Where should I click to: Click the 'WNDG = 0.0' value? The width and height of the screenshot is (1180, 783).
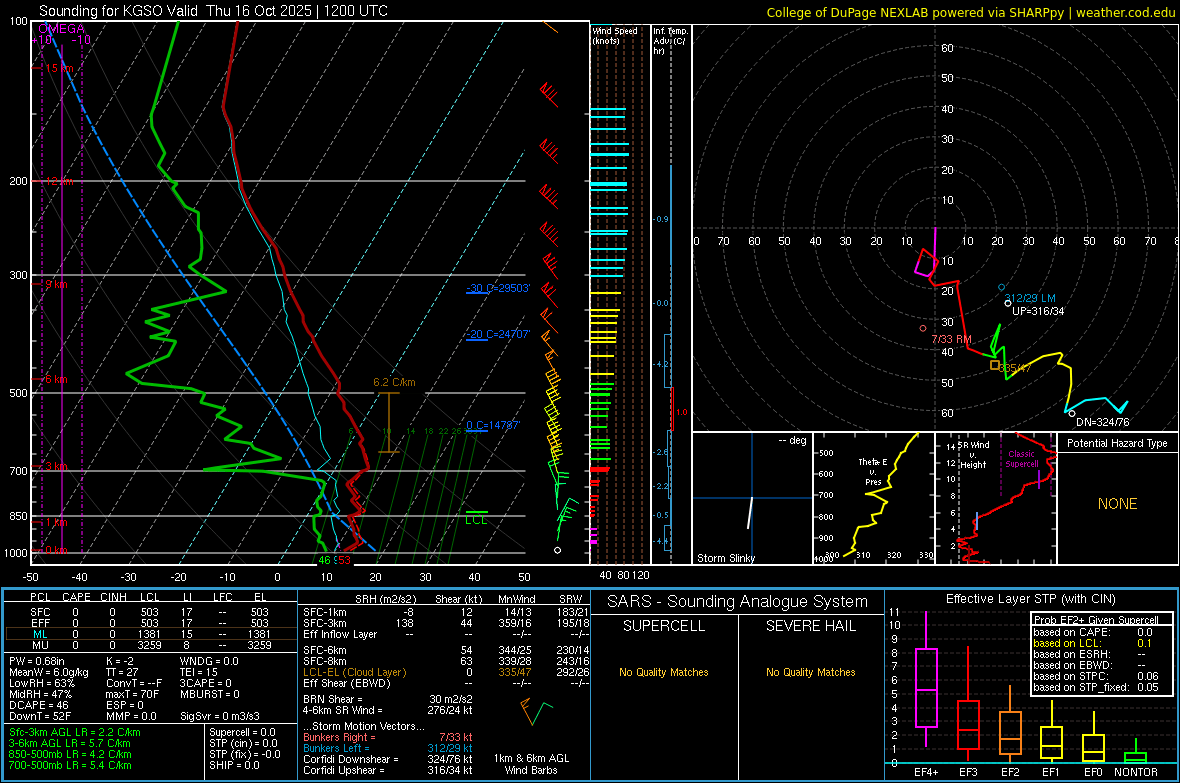click(x=209, y=661)
